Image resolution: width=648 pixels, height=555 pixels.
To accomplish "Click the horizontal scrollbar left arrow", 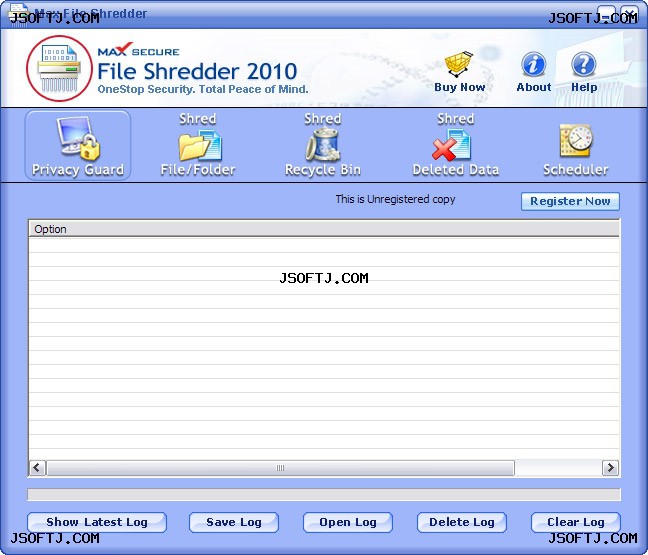I will pos(37,468).
